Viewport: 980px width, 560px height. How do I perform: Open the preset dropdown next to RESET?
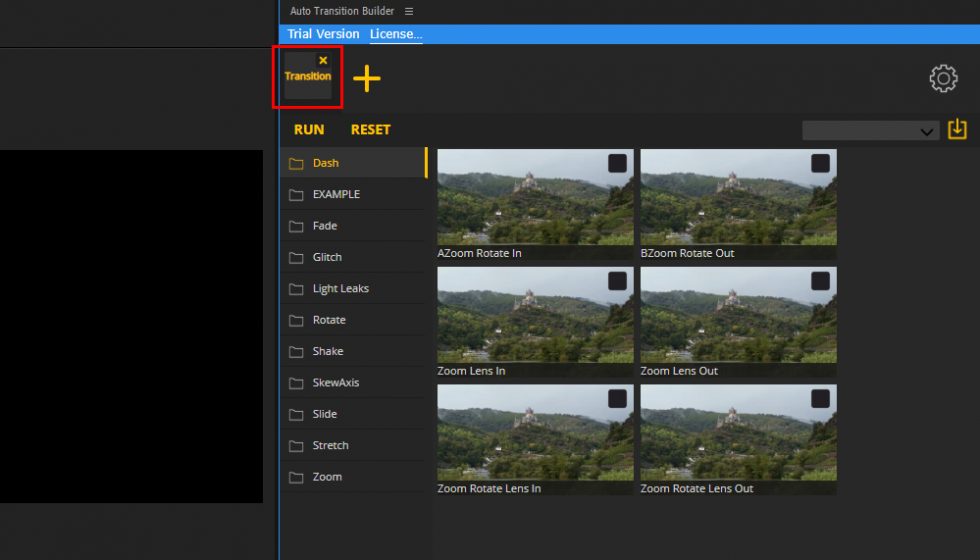click(870, 131)
